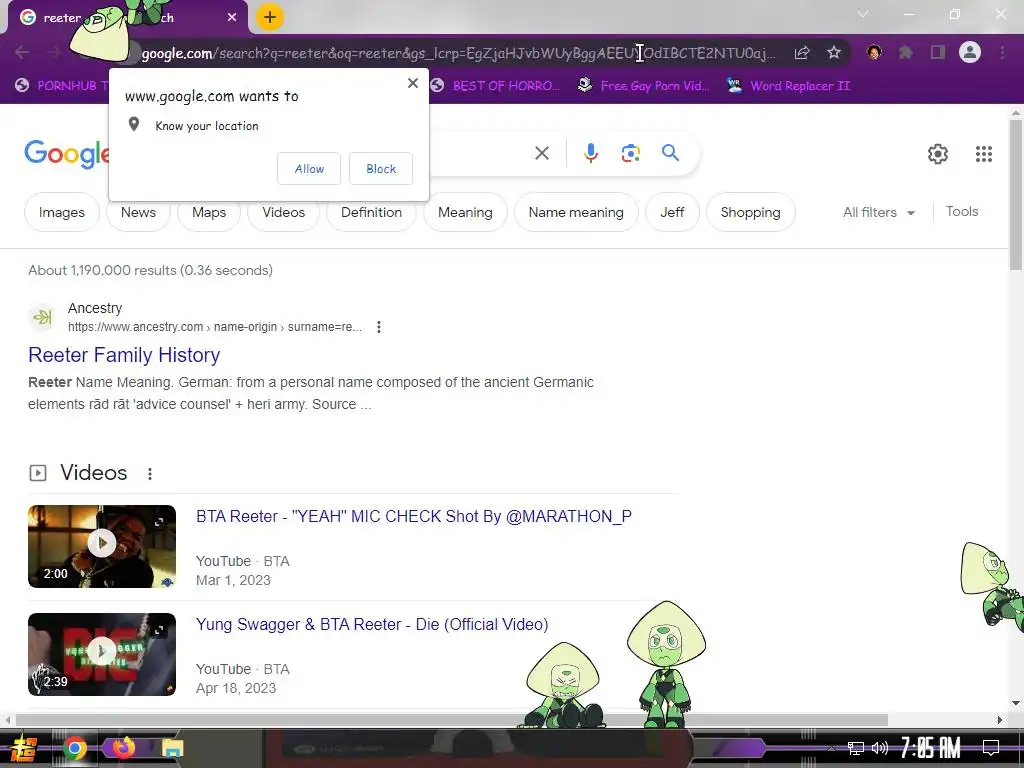The width and height of the screenshot is (1024, 768).
Task: Block google.com location request
Action: (x=381, y=168)
